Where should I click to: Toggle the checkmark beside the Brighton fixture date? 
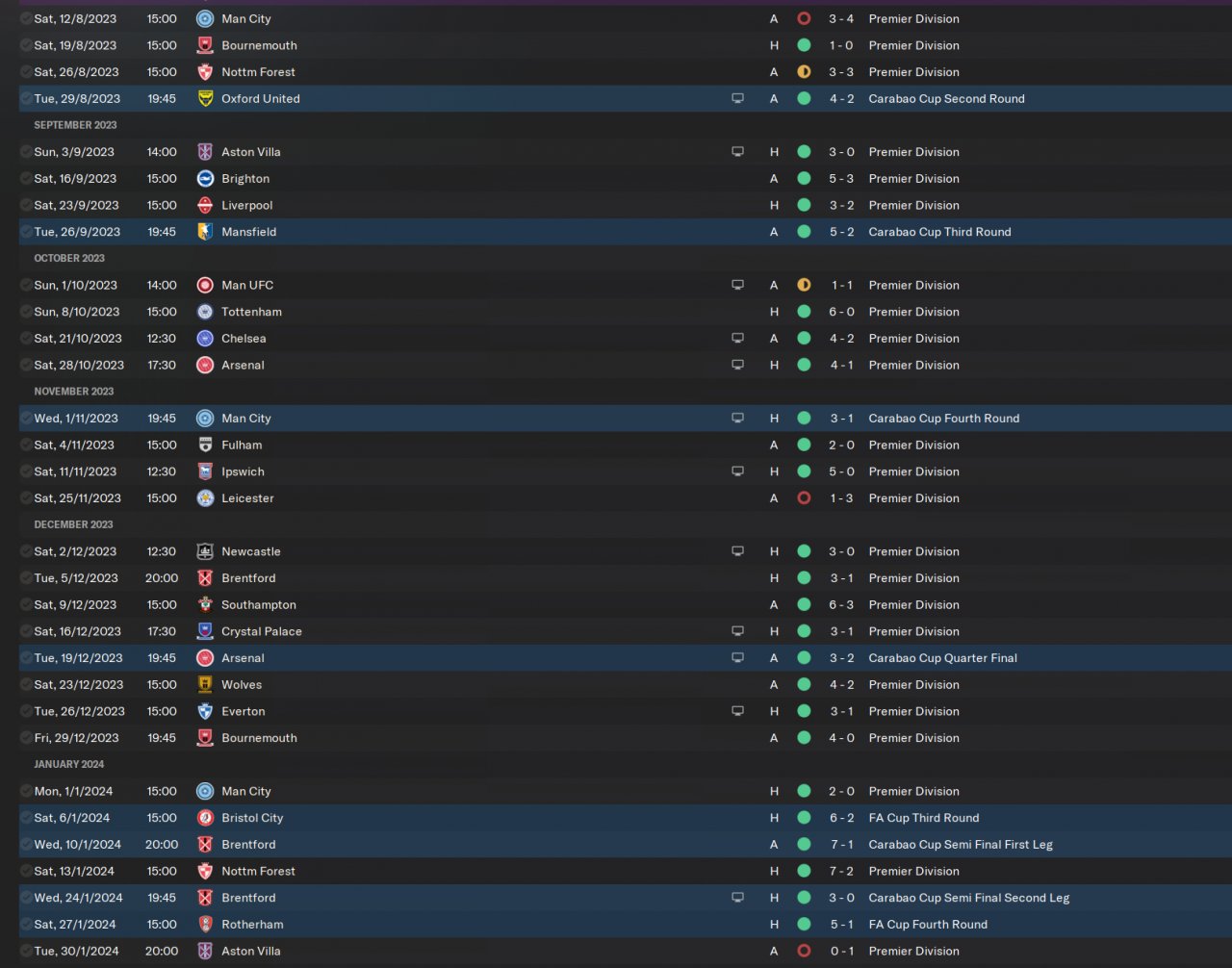26,178
